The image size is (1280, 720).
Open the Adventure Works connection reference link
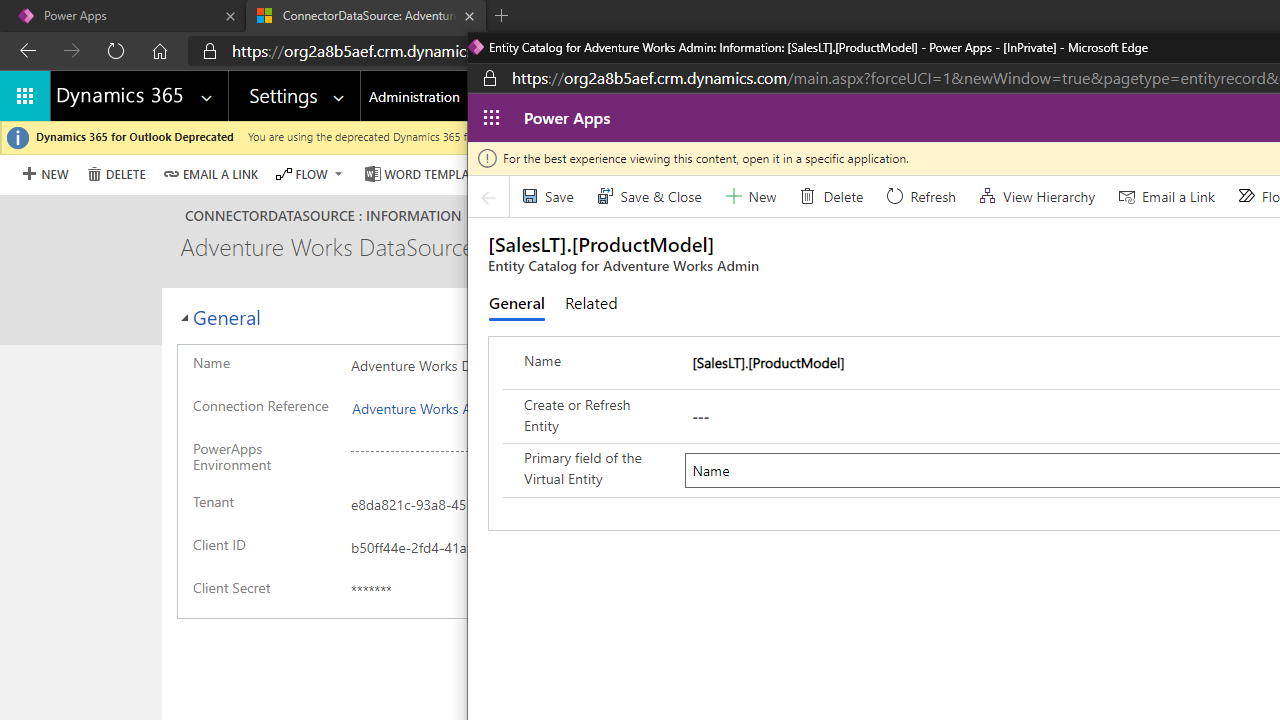[x=409, y=409]
